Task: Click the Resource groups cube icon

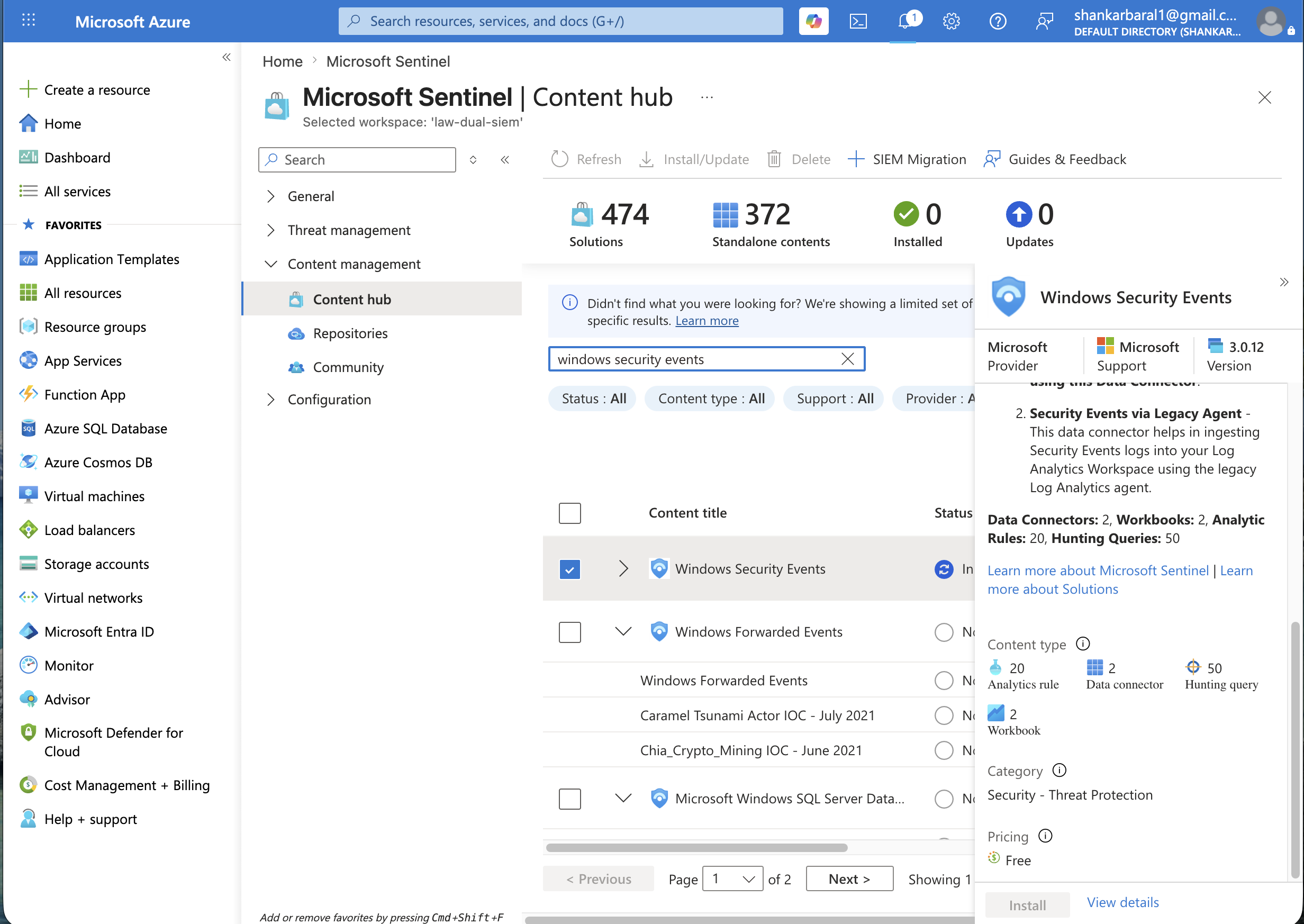Action: pyautogui.click(x=28, y=327)
